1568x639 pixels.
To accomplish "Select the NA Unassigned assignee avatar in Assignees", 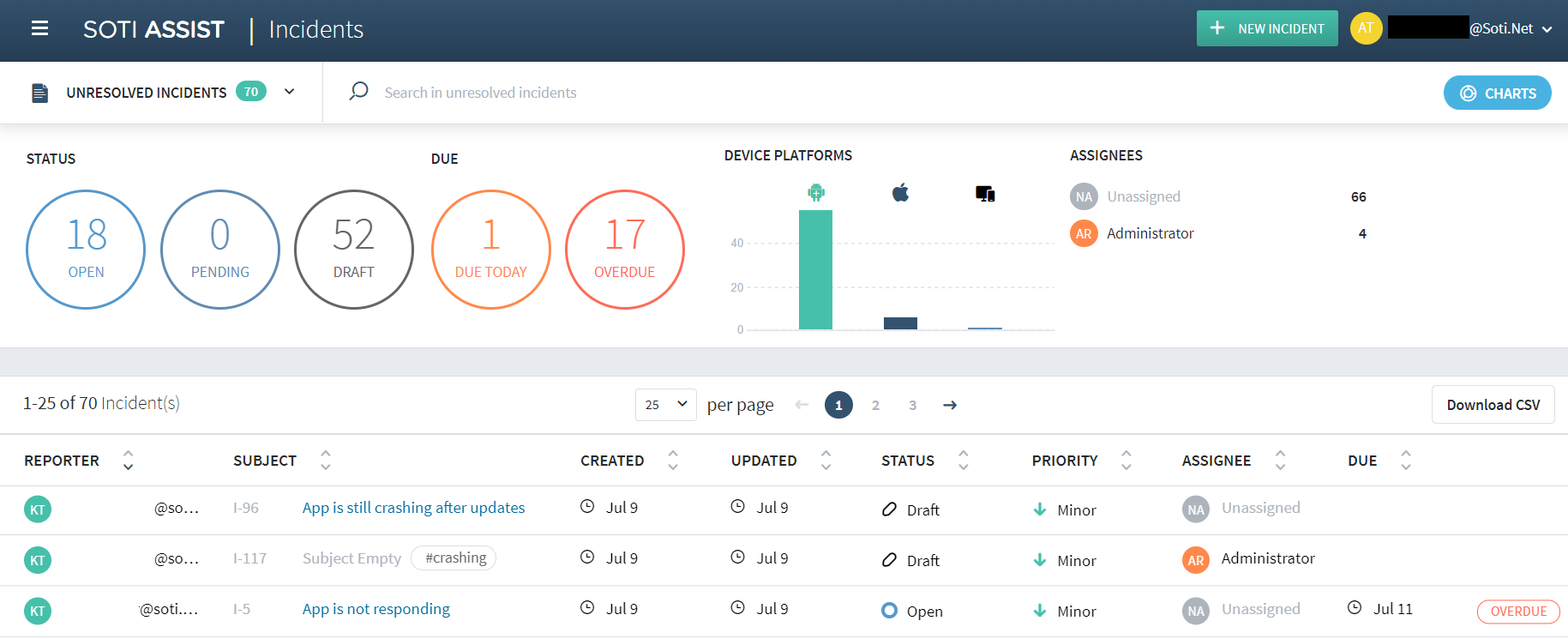I will [x=1084, y=196].
